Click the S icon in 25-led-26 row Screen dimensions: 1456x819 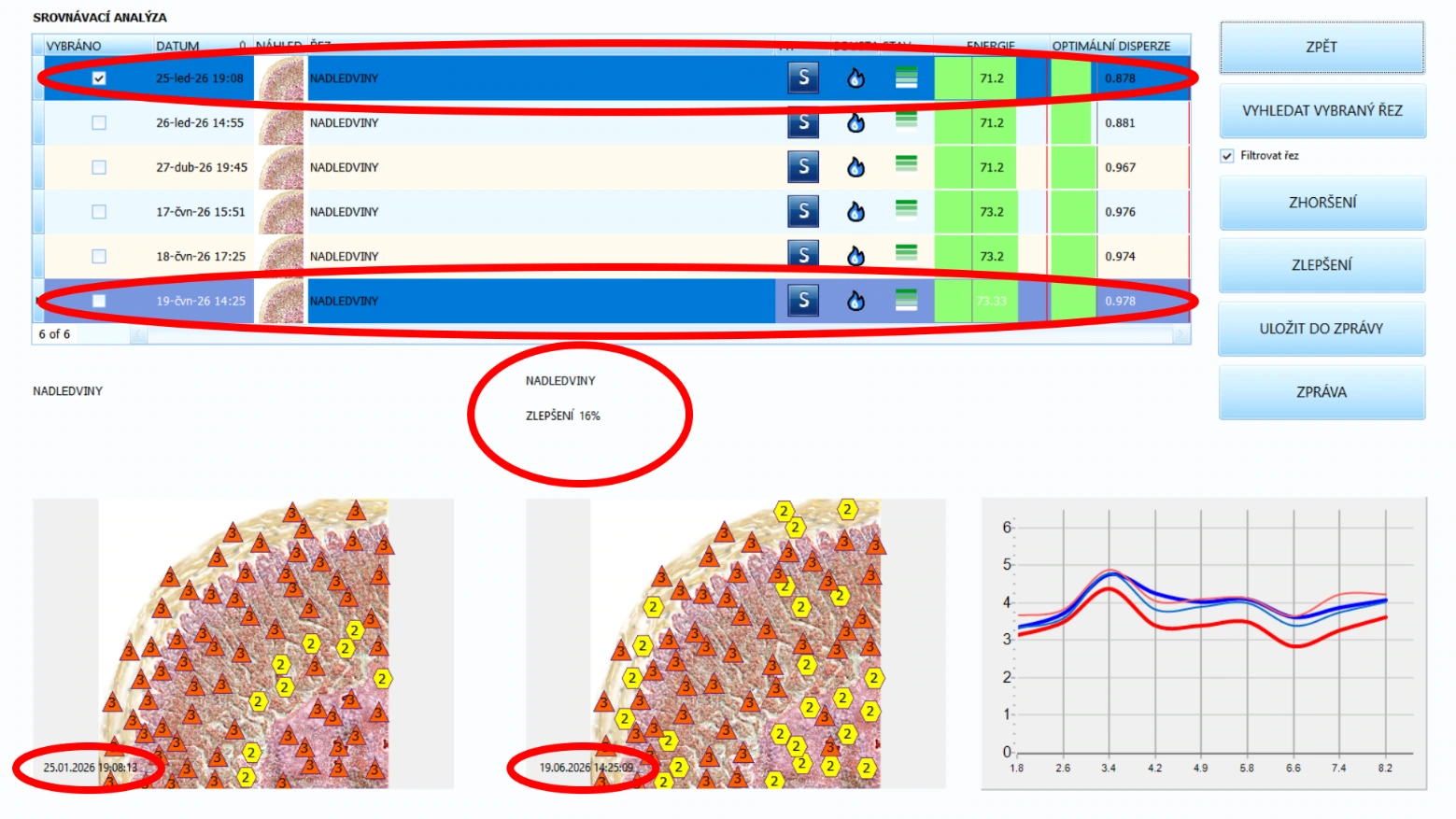click(x=803, y=78)
